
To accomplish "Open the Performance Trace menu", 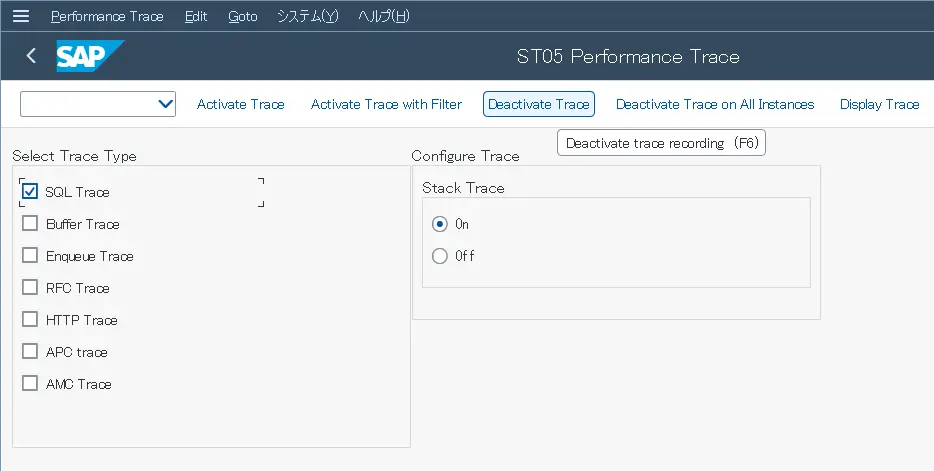I will click(106, 16).
